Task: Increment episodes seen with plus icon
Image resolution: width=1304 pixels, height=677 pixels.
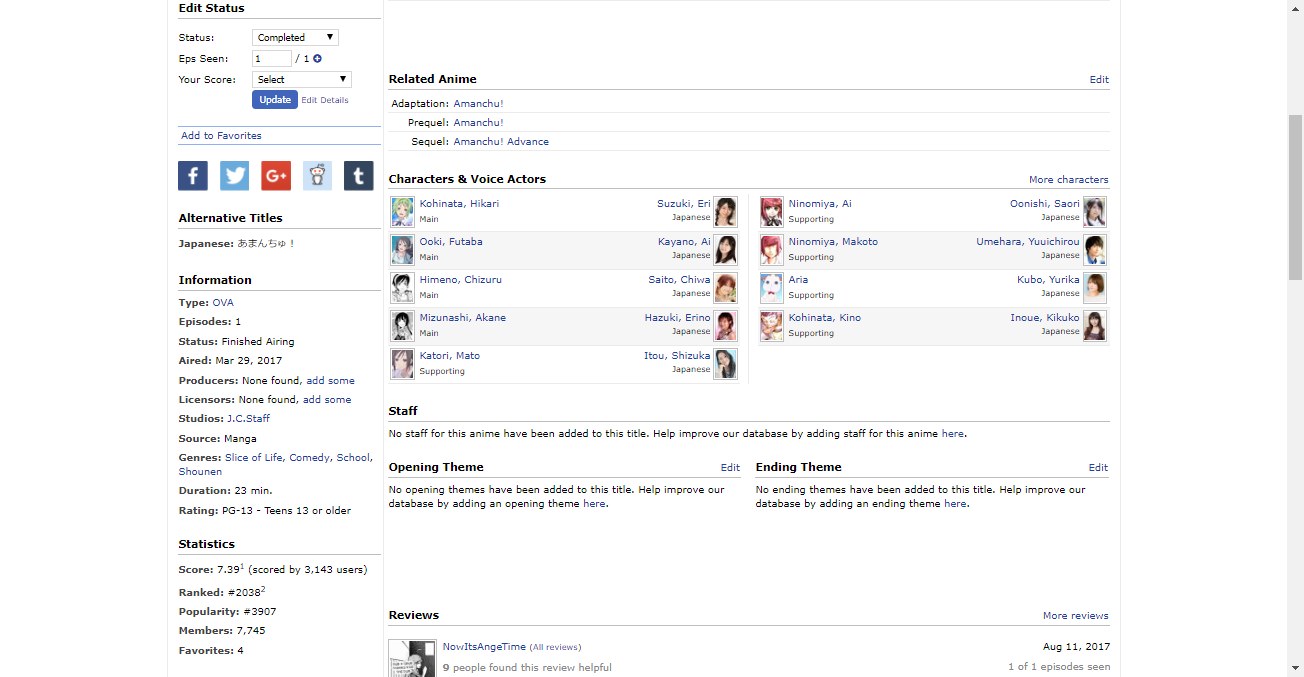Action: pos(318,59)
